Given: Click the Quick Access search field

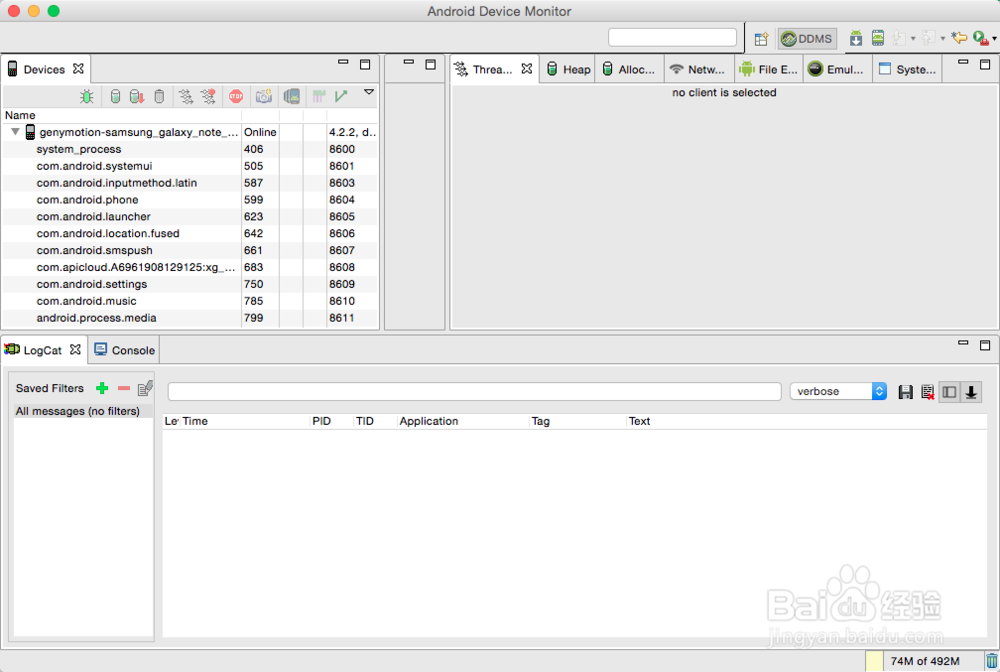Looking at the screenshot, I should 672,38.
